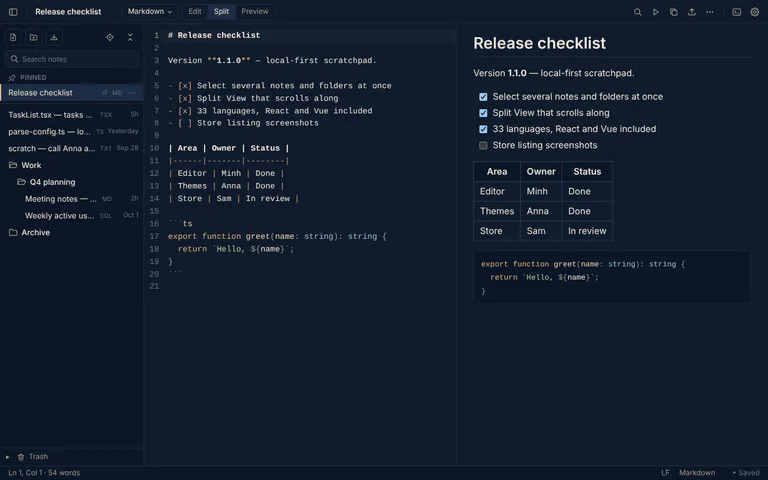Screen dimensions: 768x480
Task: Open search via the top toolbar magnifier
Action: (x=637, y=12)
